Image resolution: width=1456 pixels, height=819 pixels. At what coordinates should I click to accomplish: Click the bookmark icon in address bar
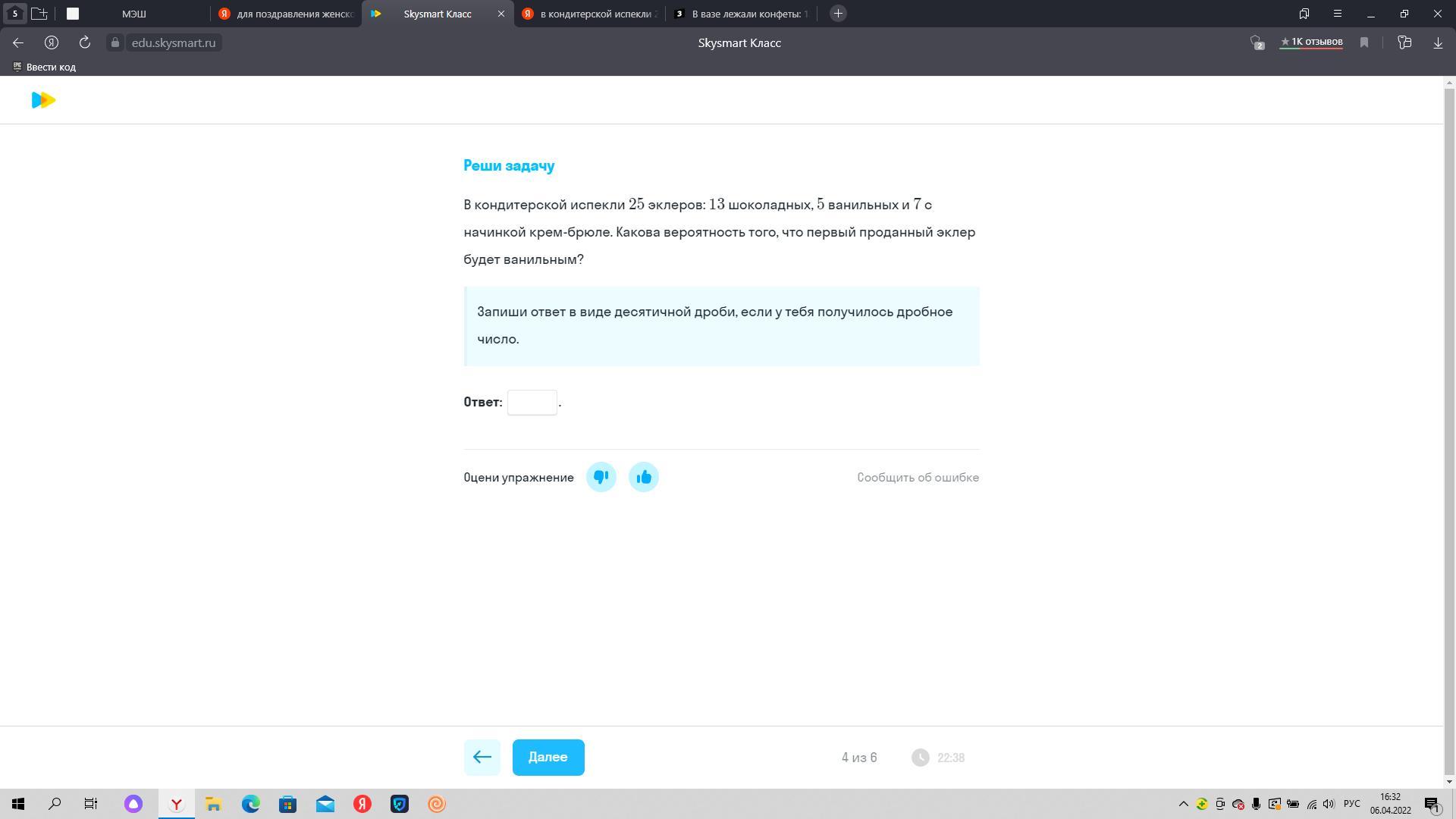click(x=1364, y=42)
